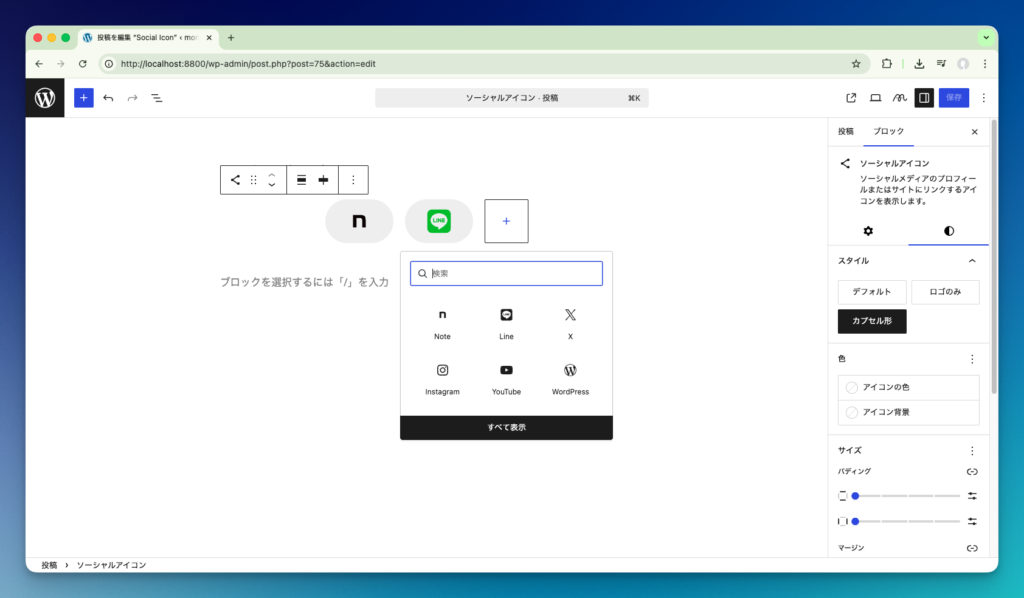Click the WordPress logo in the top-left

click(45, 98)
